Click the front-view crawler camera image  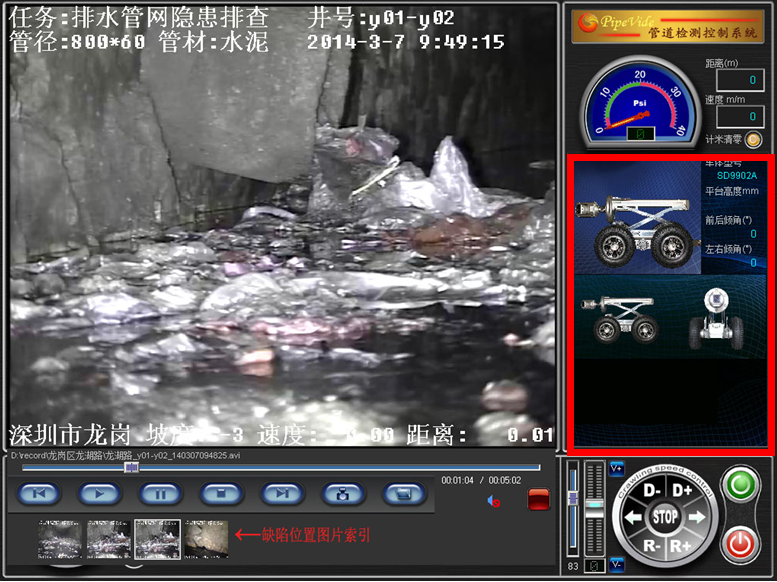click(716, 320)
